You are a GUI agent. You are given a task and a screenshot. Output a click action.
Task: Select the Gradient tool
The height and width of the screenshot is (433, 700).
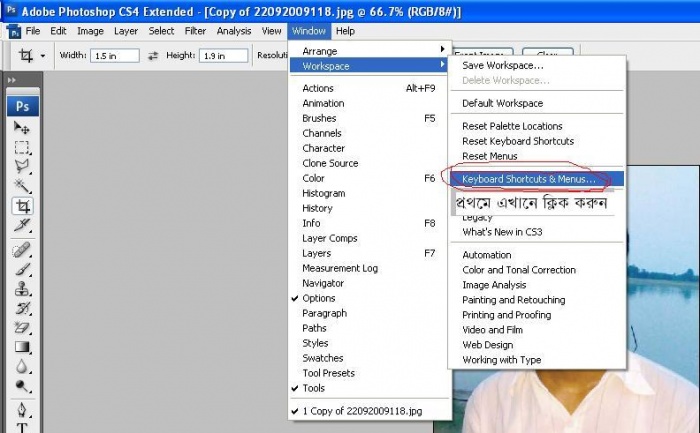(x=22, y=347)
